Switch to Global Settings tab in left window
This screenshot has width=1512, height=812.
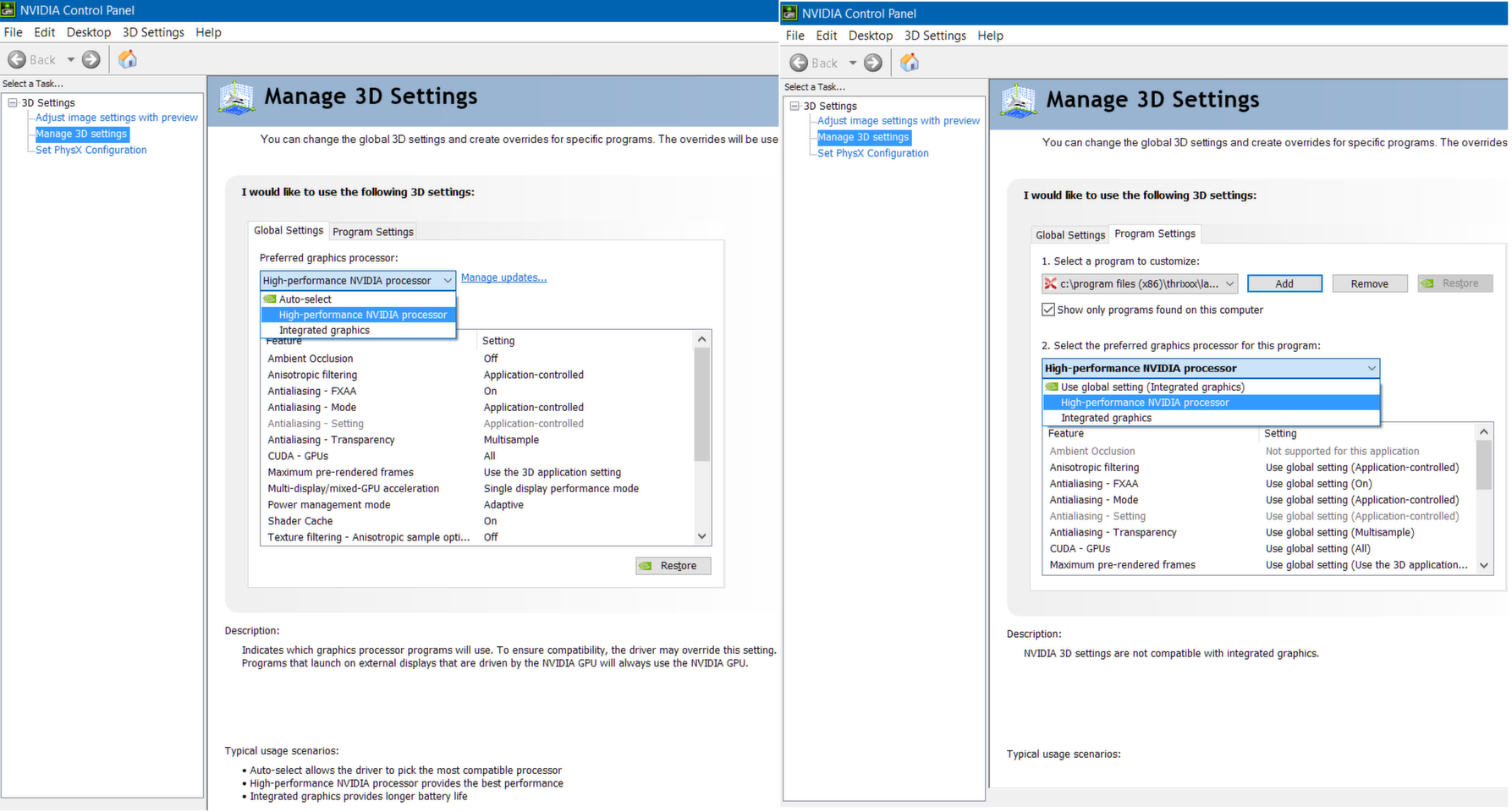coord(289,230)
